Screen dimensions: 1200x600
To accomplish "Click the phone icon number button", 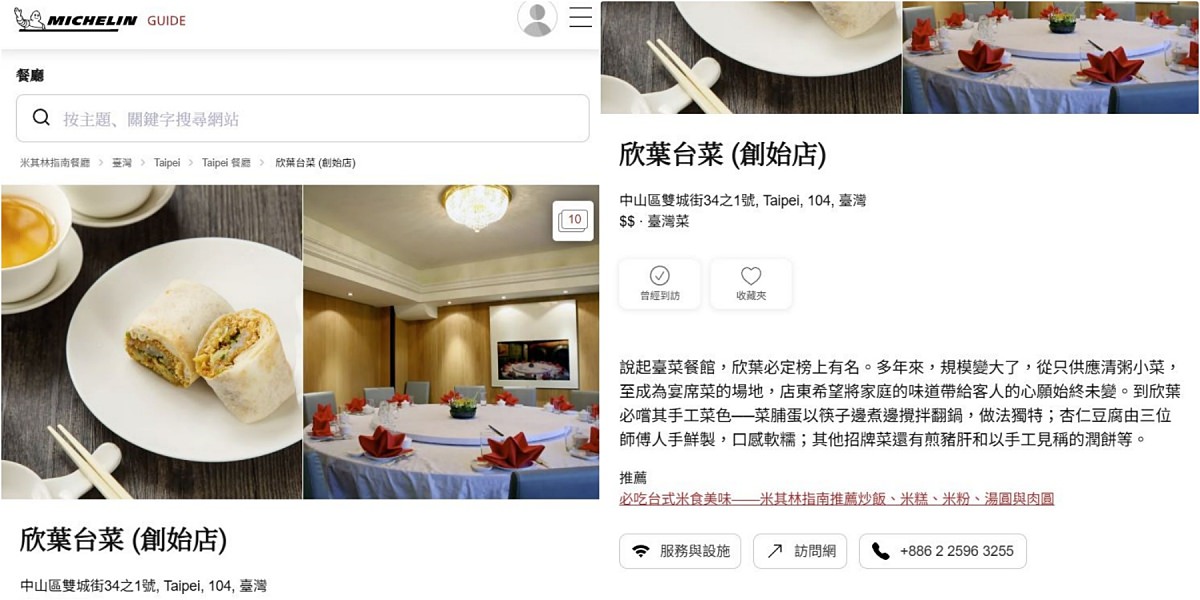I will pos(942,551).
